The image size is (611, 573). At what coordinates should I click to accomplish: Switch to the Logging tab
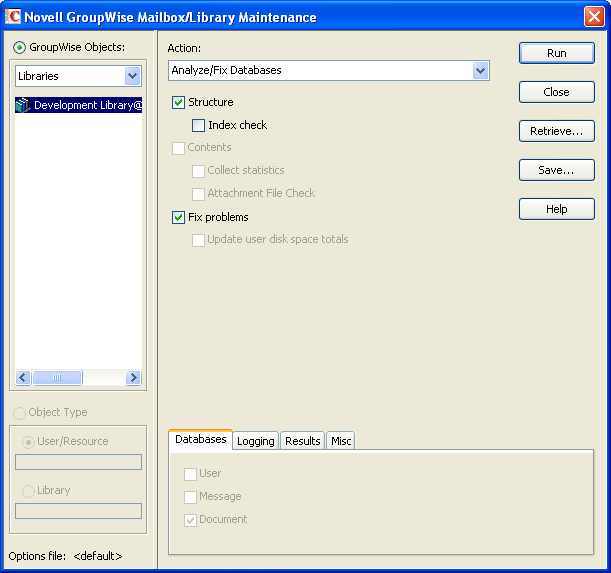click(x=256, y=441)
